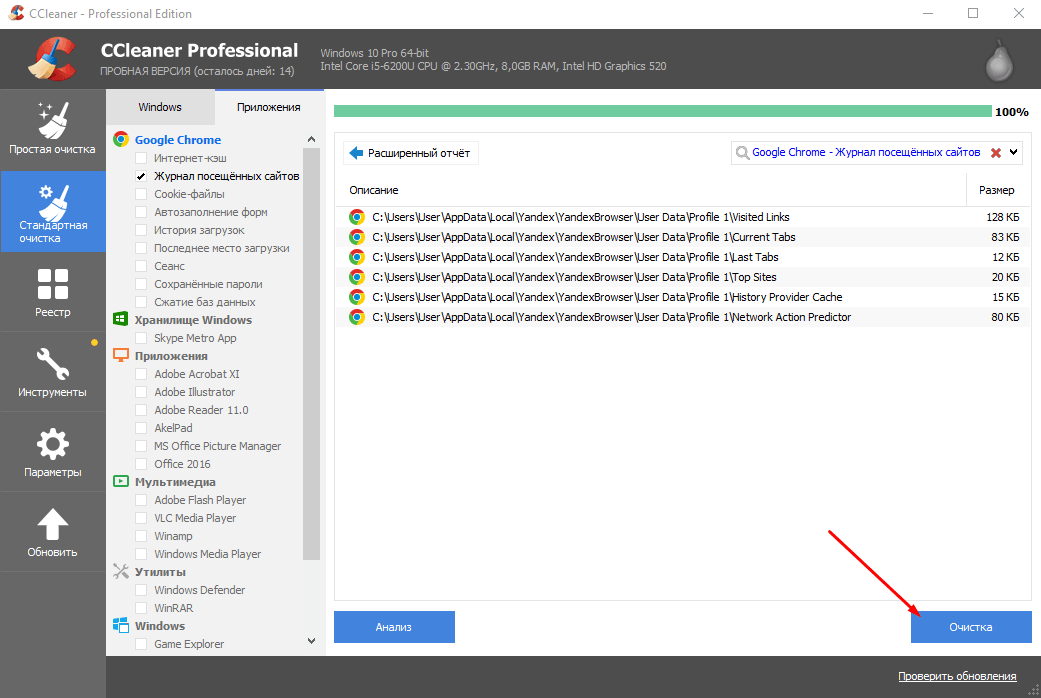This screenshot has width=1041, height=698.
Task: Open the Реестр registry tool
Action: [x=52, y=291]
